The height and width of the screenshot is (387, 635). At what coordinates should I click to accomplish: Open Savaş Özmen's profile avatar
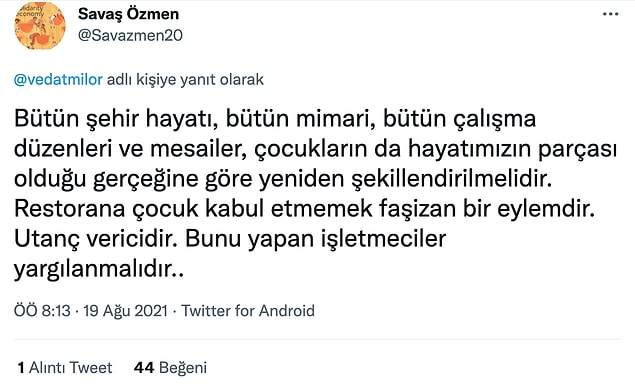40,25
